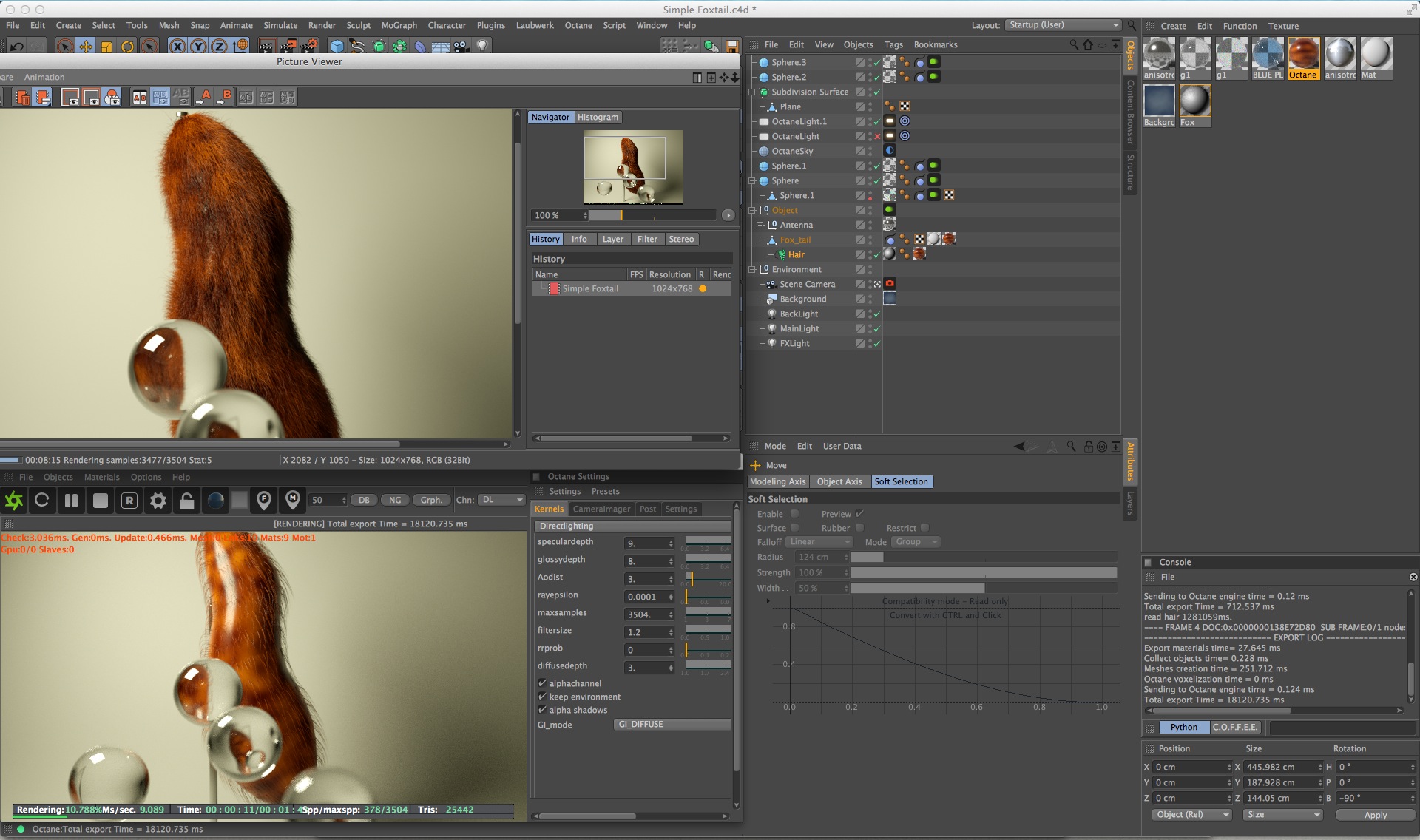
Task: Open Octane settings gear icon
Action: click(x=158, y=501)
